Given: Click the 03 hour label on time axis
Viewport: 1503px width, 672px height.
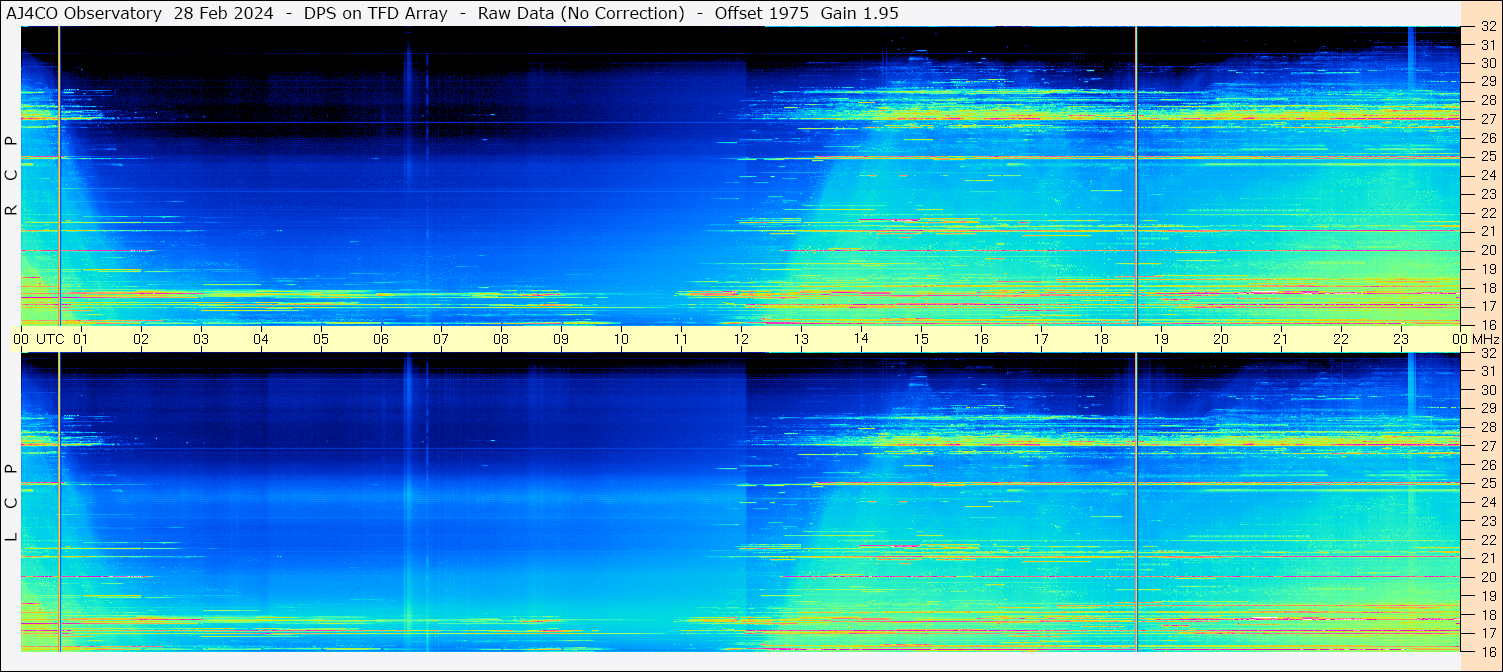Looking at the screenshot, I should 201,339.
